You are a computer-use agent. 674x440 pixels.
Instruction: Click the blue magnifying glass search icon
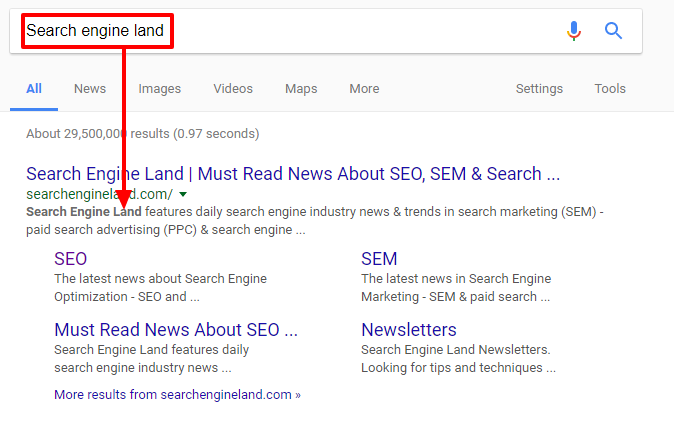[613, 31]
